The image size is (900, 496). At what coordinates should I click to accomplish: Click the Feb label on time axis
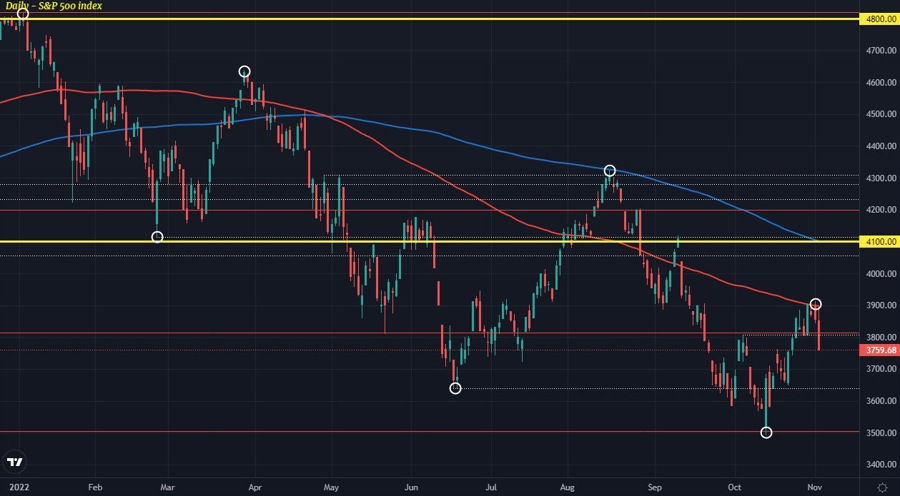96,486
